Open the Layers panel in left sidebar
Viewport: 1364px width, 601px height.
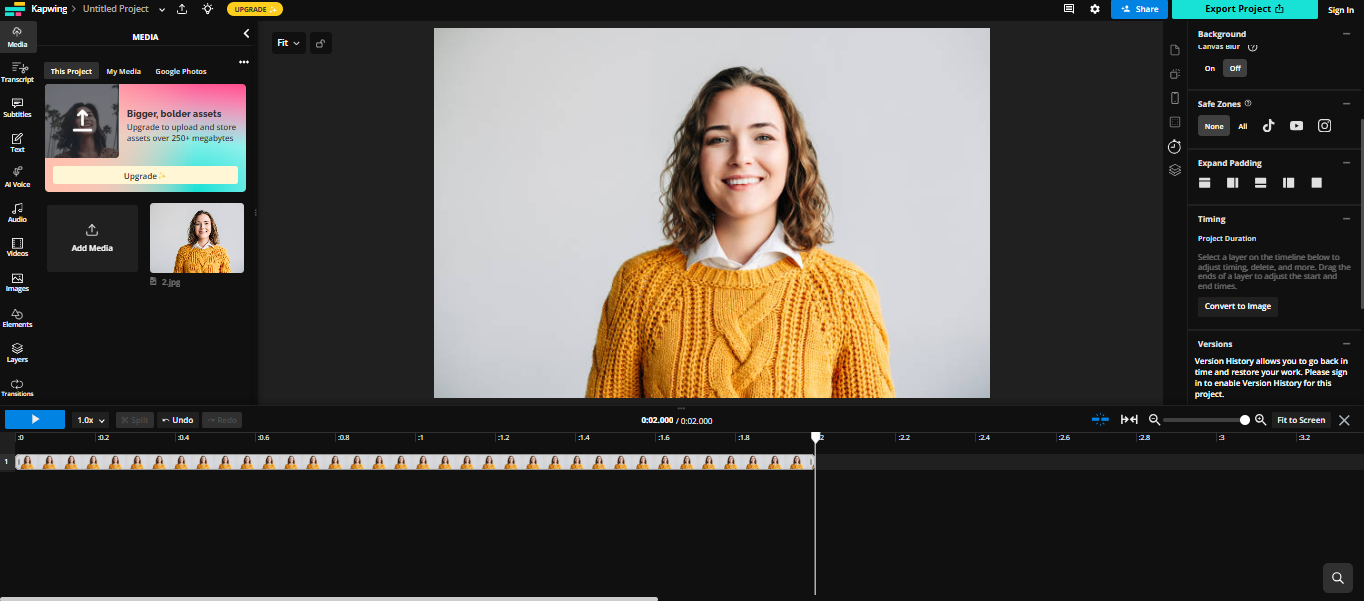pyautogui.click(x=17, y=353)
